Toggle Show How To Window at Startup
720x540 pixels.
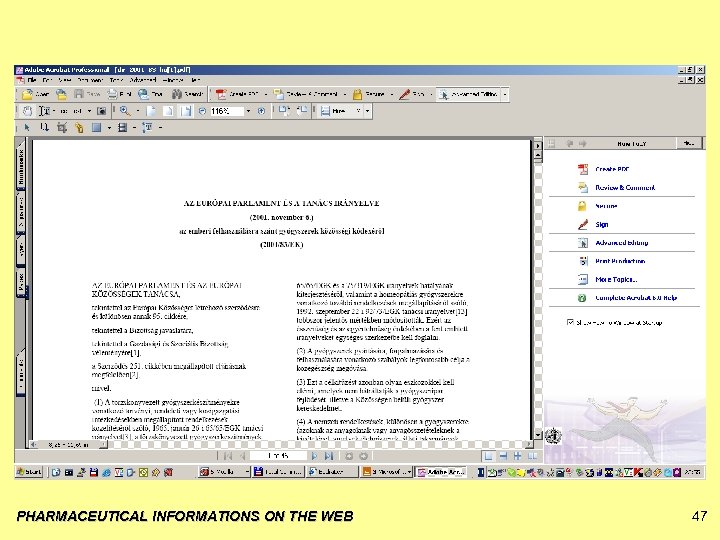click(x=570, y=322)
